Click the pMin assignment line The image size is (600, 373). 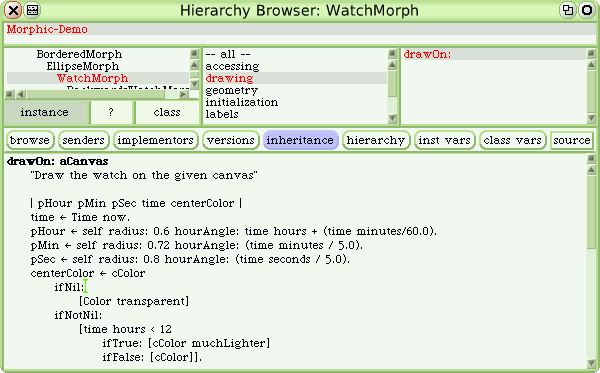(x=197, y=245)
